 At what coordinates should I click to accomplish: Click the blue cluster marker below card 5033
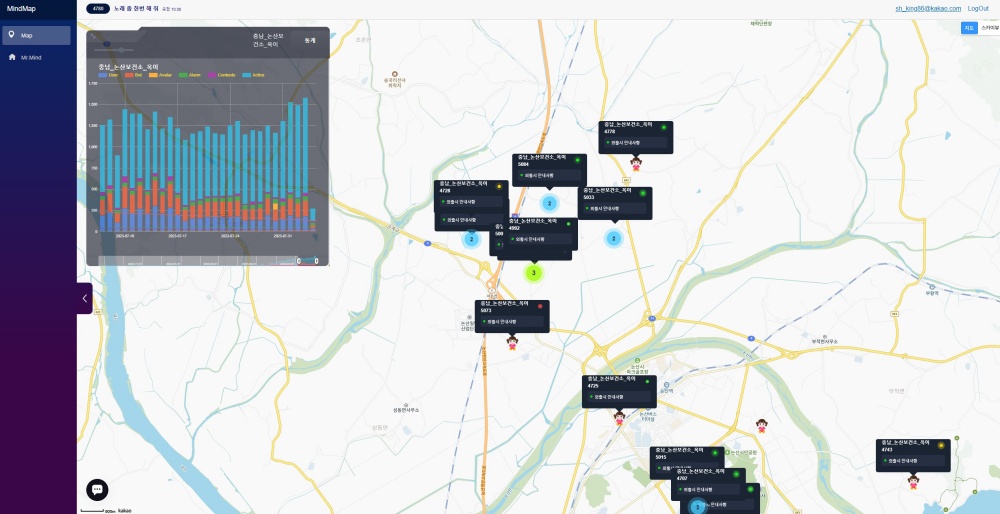pos(614,239)
